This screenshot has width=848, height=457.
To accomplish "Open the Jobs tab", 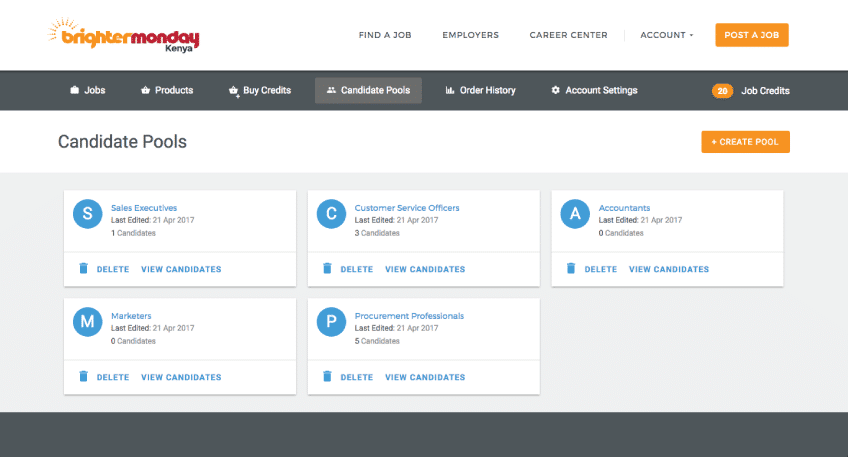I will point(87,91).
